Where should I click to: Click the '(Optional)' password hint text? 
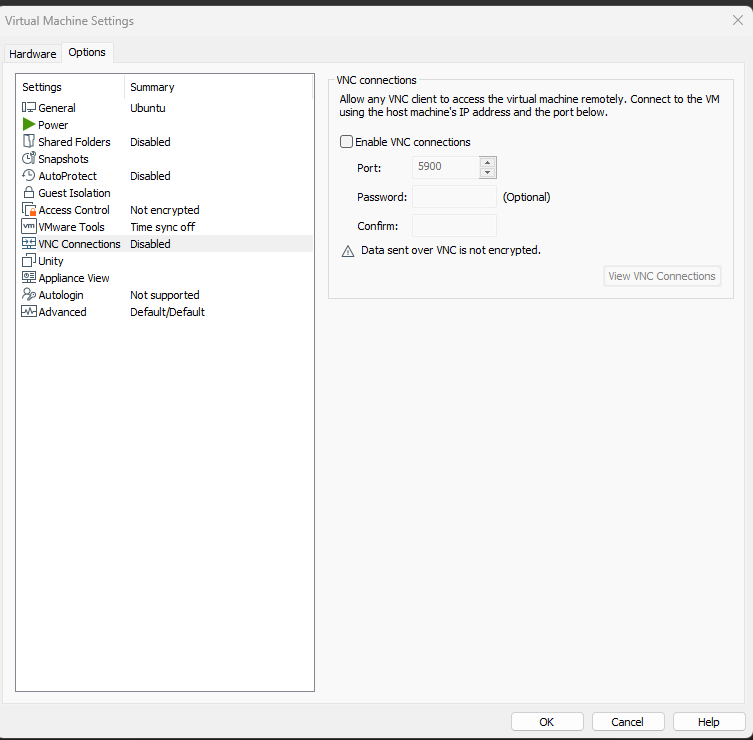click(526, 197)
